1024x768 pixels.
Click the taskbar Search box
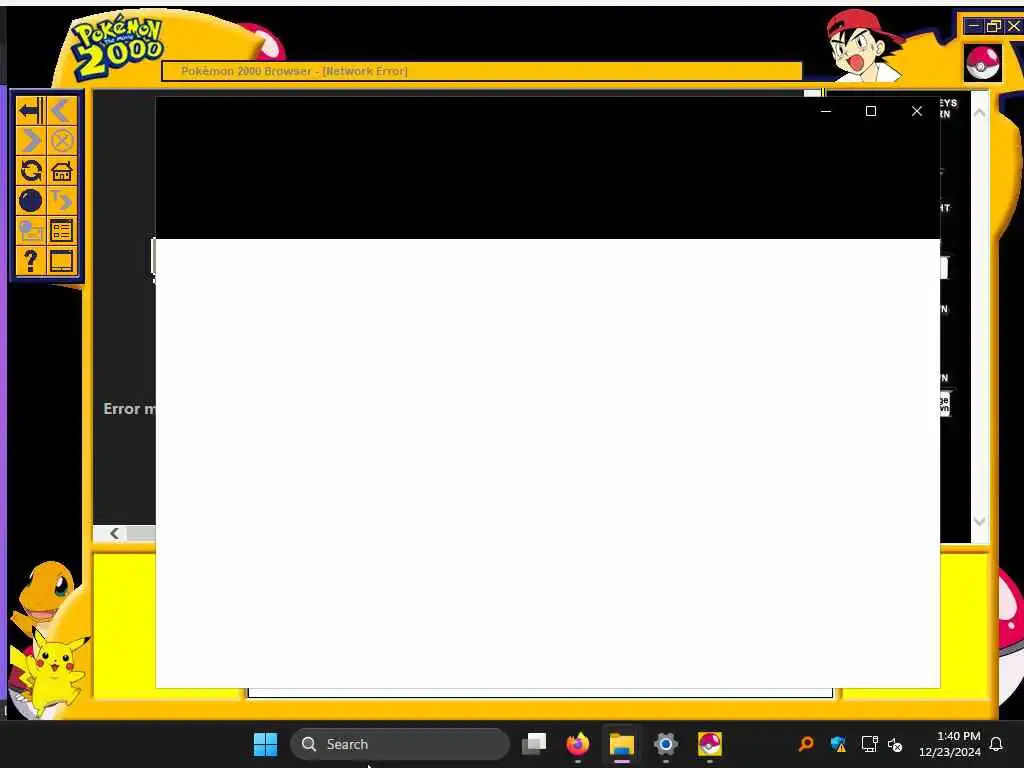pos(400,744)
